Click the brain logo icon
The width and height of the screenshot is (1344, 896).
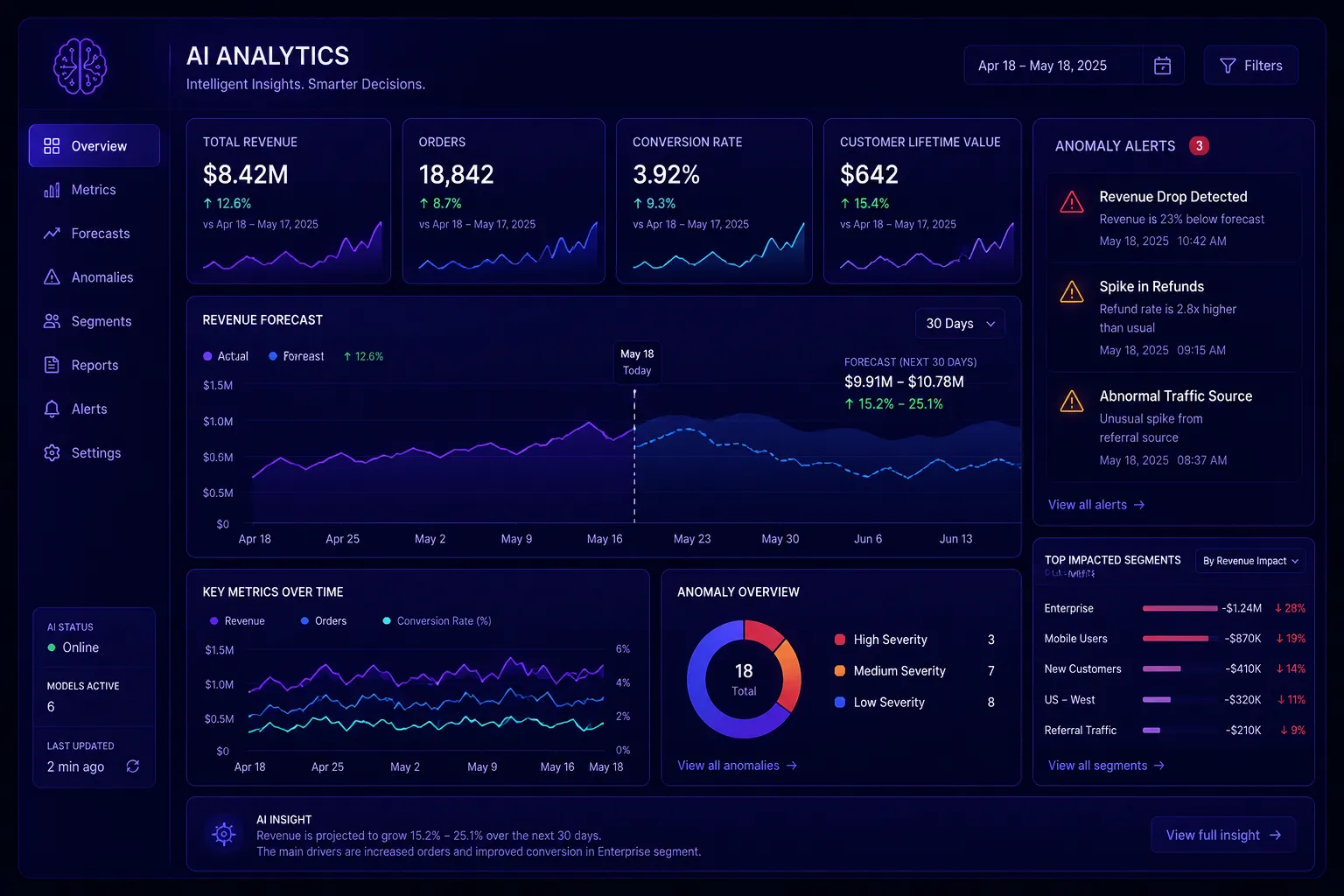pos(80,66)
